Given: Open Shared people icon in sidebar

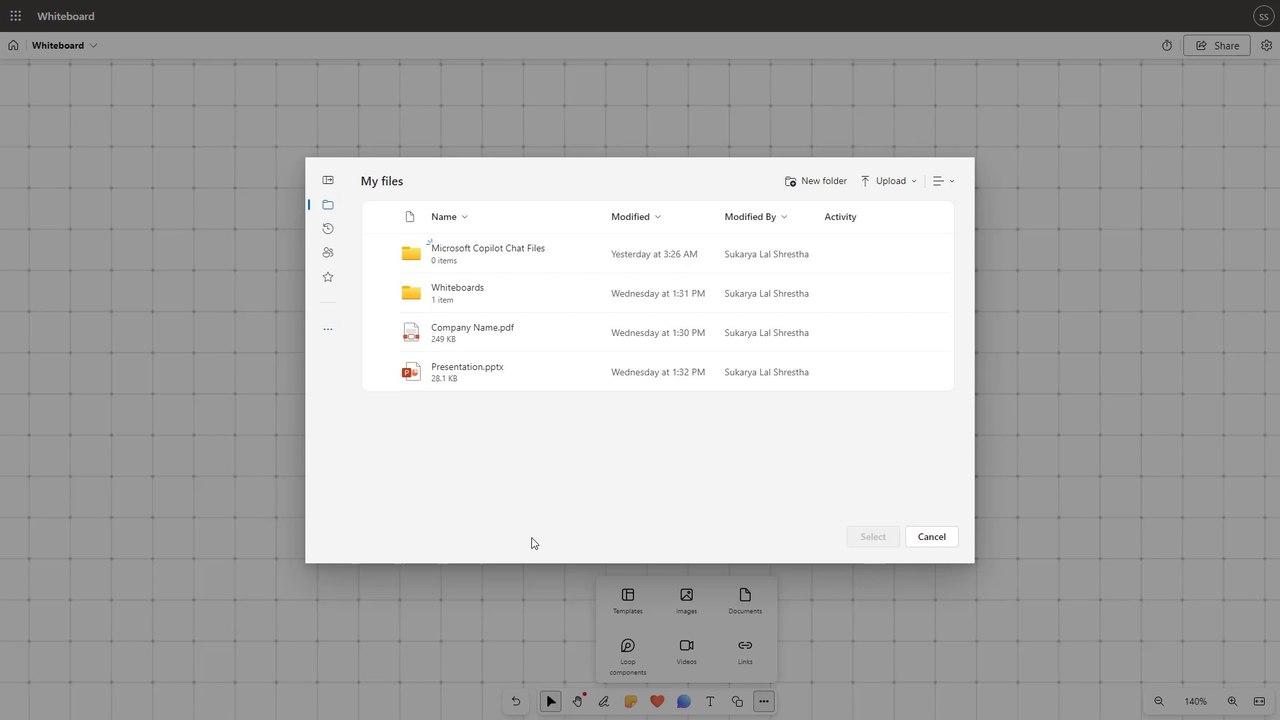Looking at the screenshot, I should (x=328, y=253).
